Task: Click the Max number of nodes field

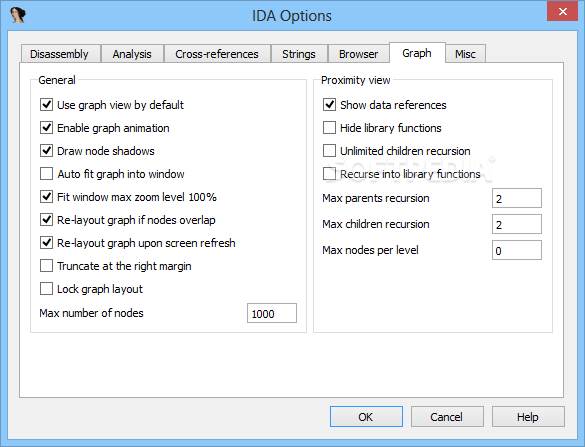Action: 272,313
